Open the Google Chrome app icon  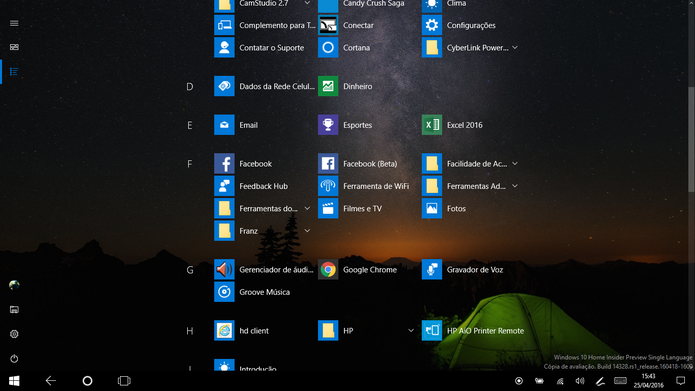pyautogui.click(x=328, y=270)
